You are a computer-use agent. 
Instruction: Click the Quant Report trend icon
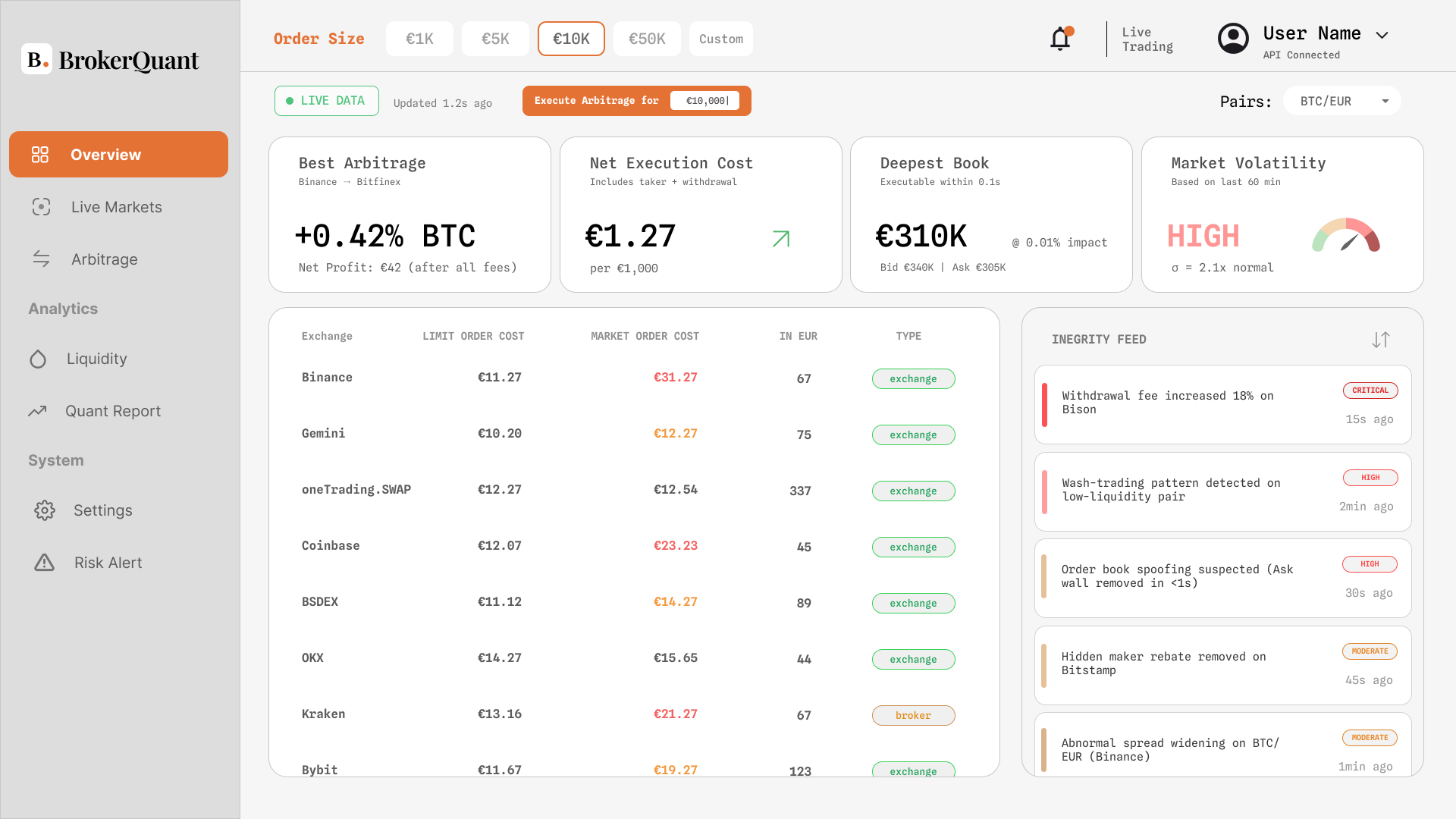pos(37,411)
